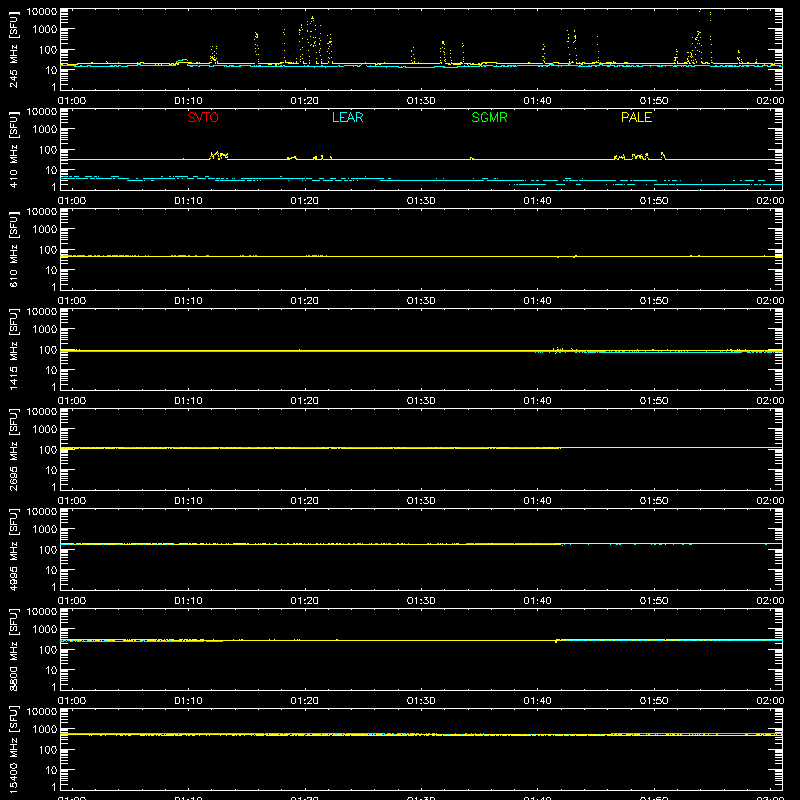Click the tallest yellow burst near 01:20 at 245 MHz
Image resolution: width=800 pixels, height=800 pixels.
pos(311,40)
